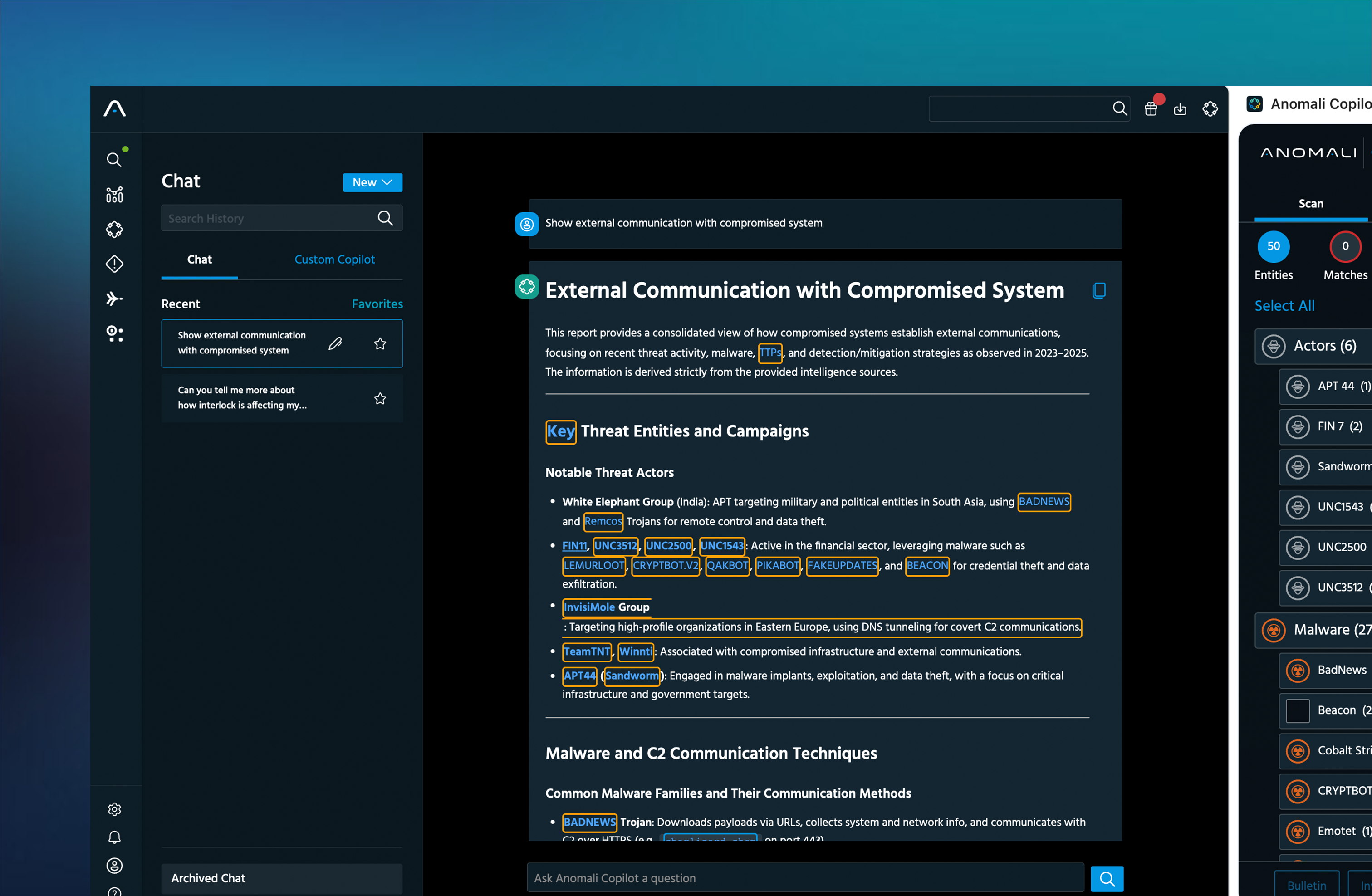Star the interlock chat entry
Screen dimensions: 1372x896
tap(380, 398)
